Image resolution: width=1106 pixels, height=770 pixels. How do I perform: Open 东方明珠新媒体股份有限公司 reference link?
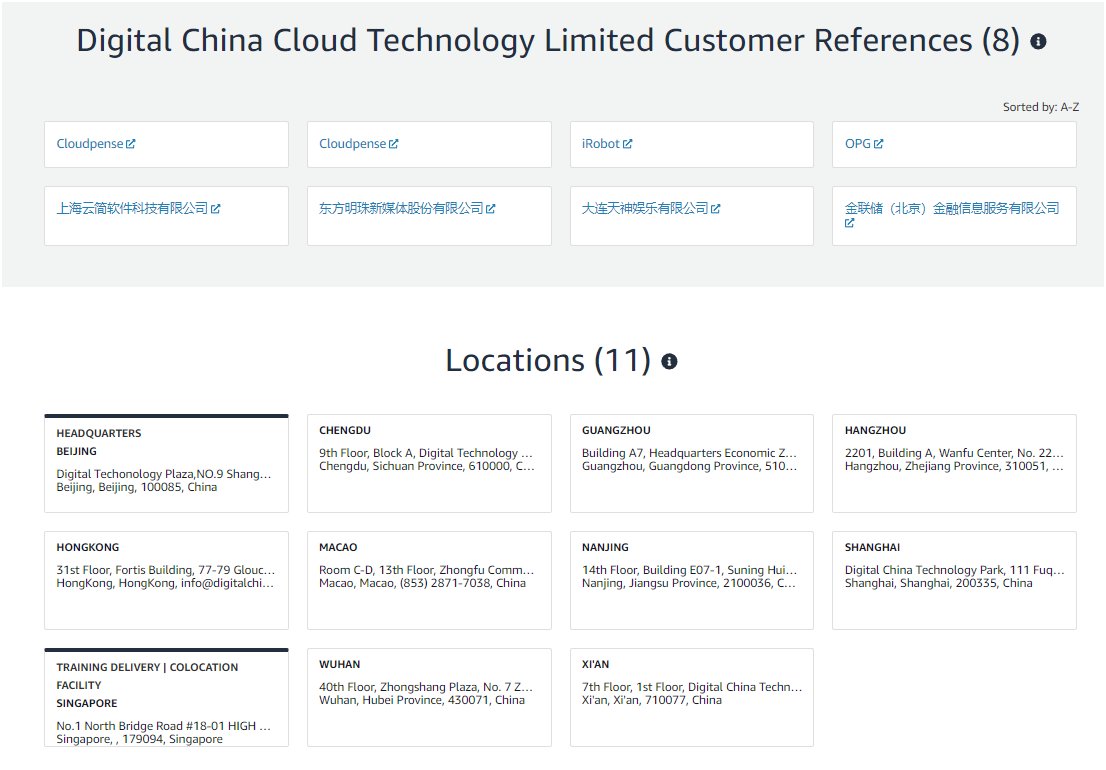401,208
